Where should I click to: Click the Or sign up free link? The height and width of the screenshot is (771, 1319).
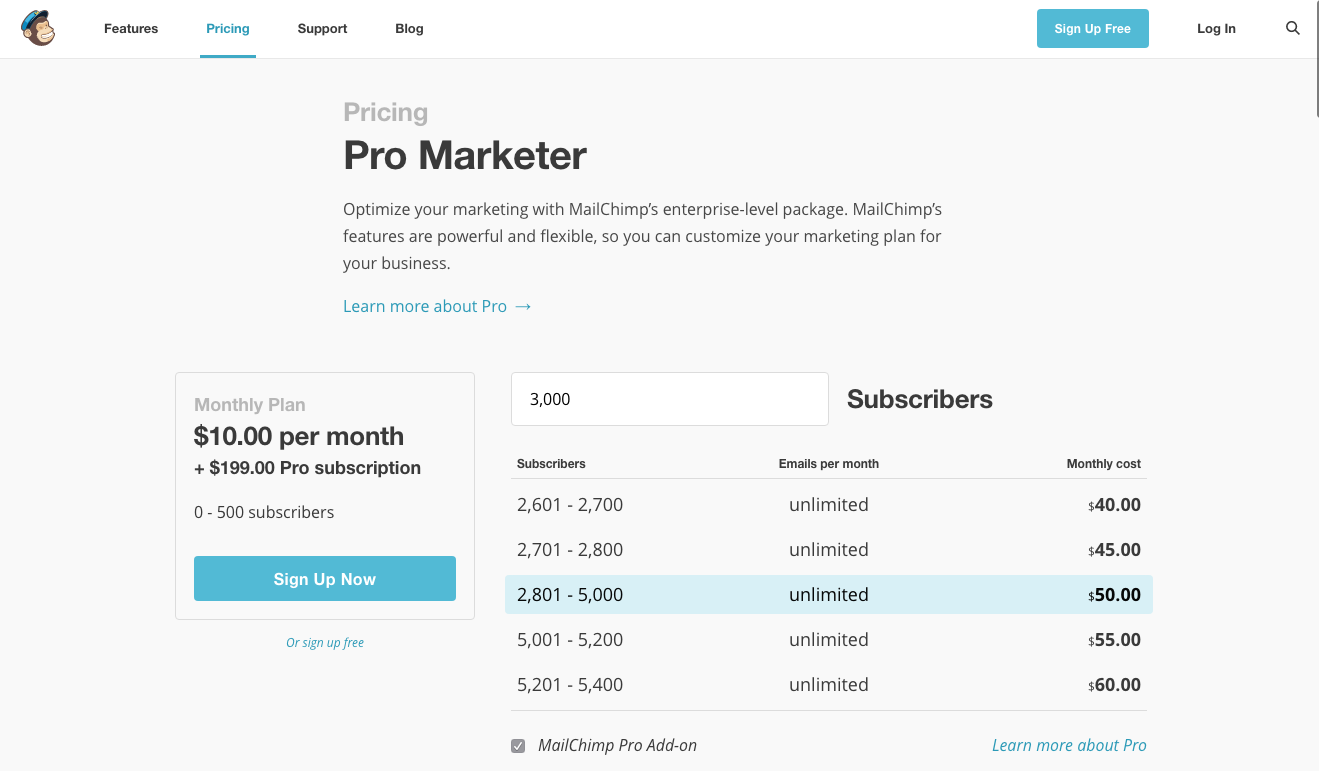pyautogui.click(x=325, y=643)
